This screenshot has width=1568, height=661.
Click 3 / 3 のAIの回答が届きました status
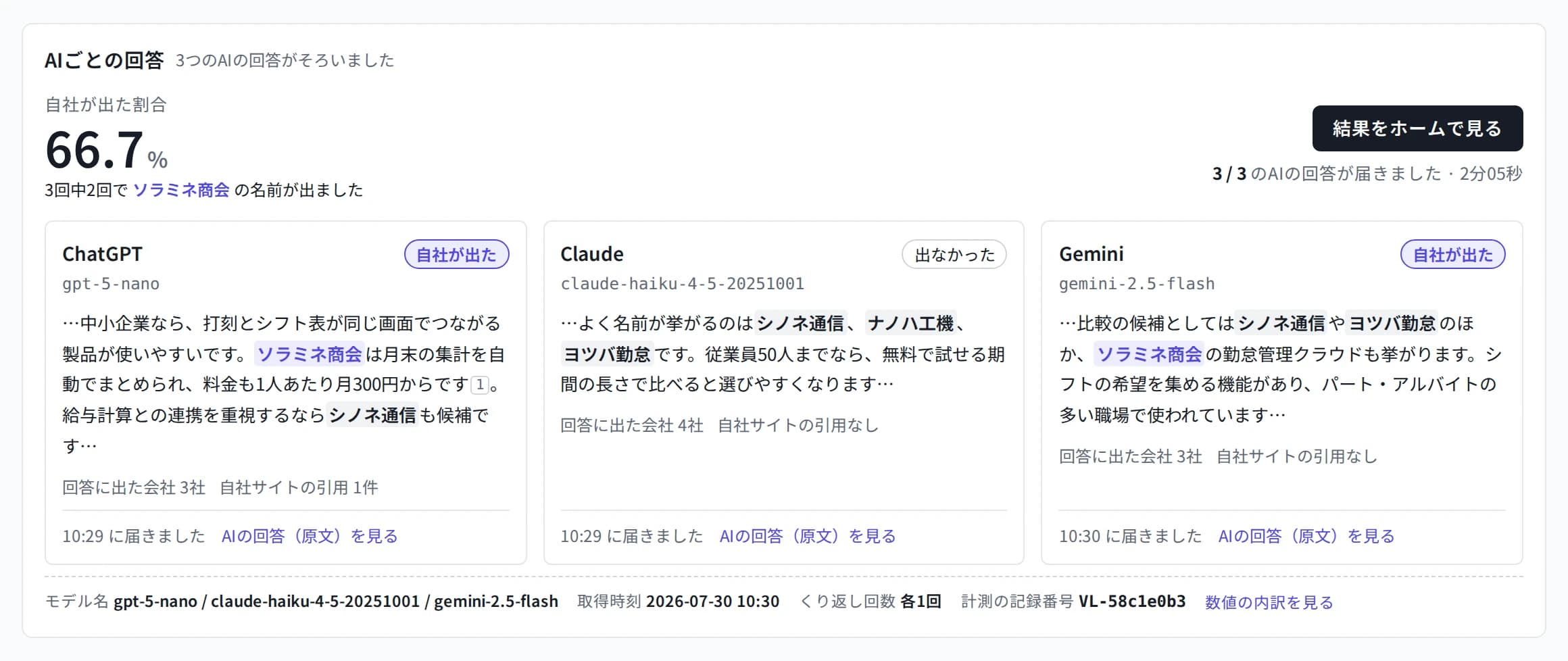click(x=1367, y=174)
